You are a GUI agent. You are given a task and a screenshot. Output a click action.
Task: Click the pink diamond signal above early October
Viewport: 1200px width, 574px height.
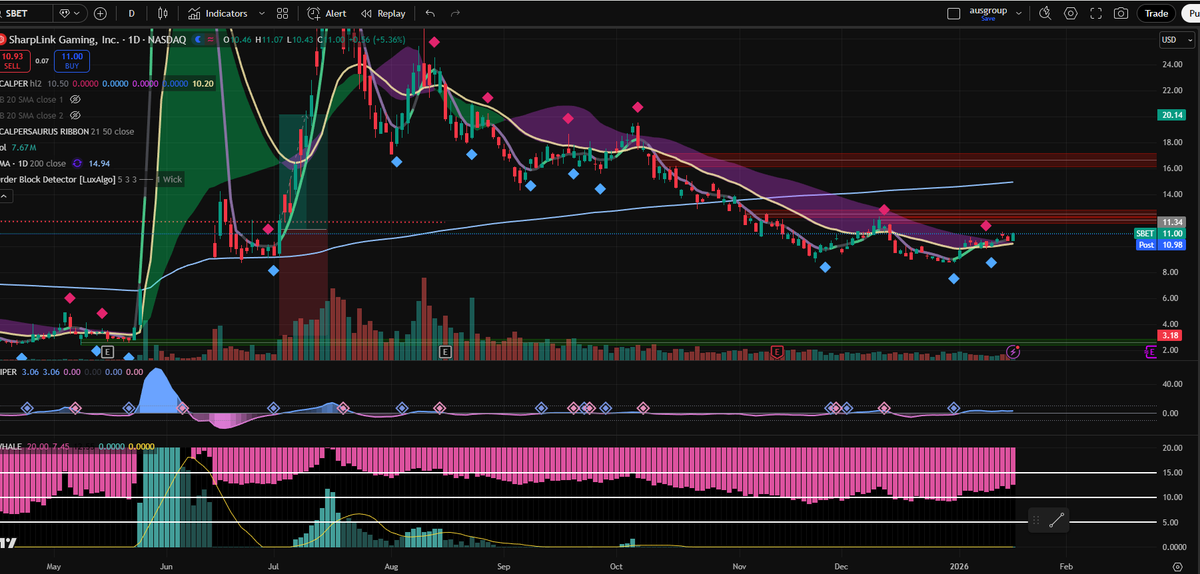tap(637, 107)
